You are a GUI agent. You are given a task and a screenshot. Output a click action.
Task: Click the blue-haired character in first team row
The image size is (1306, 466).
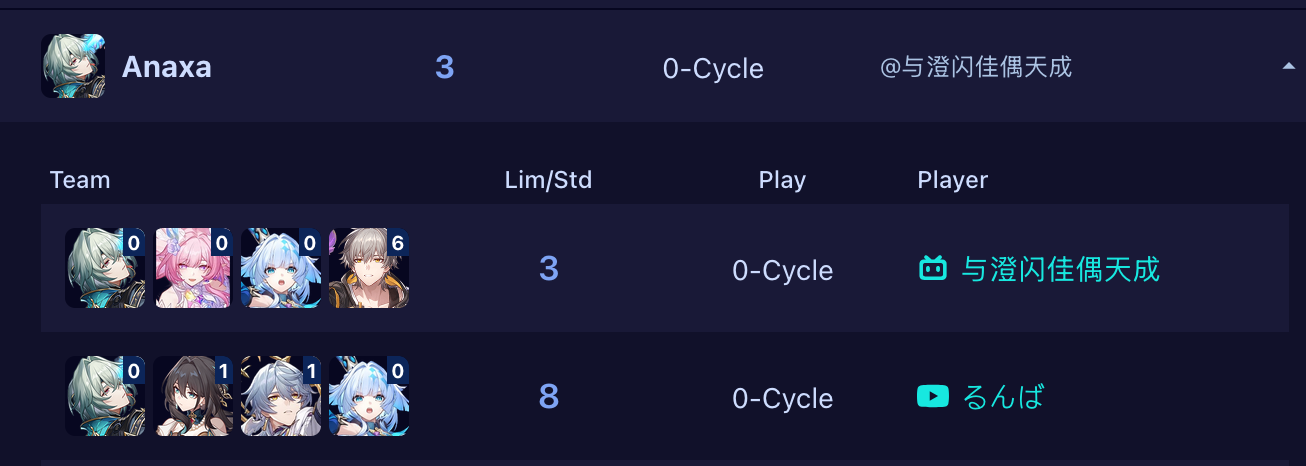click(281, 268)
